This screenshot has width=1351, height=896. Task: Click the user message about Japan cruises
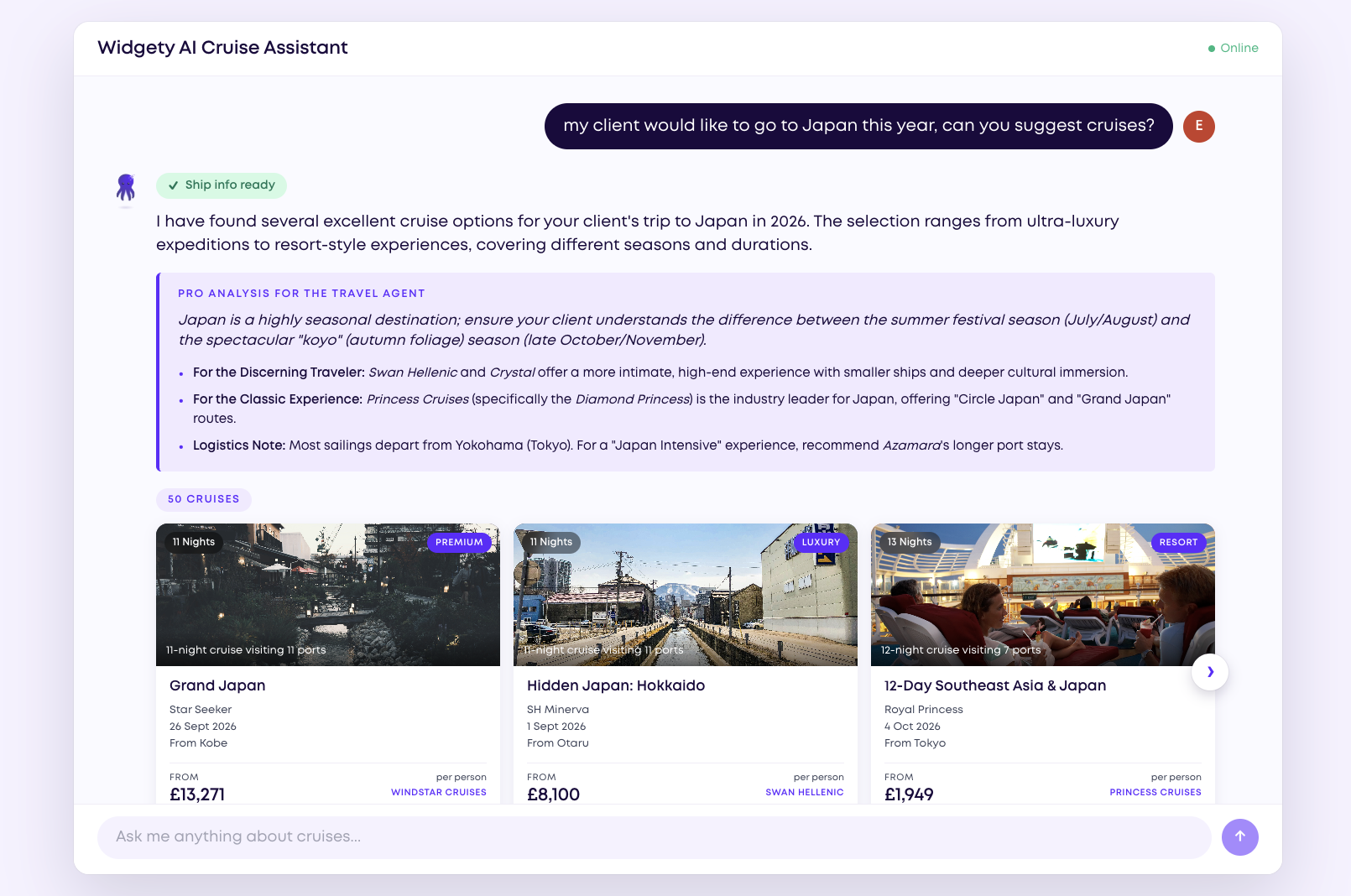(x=858, y=126)
